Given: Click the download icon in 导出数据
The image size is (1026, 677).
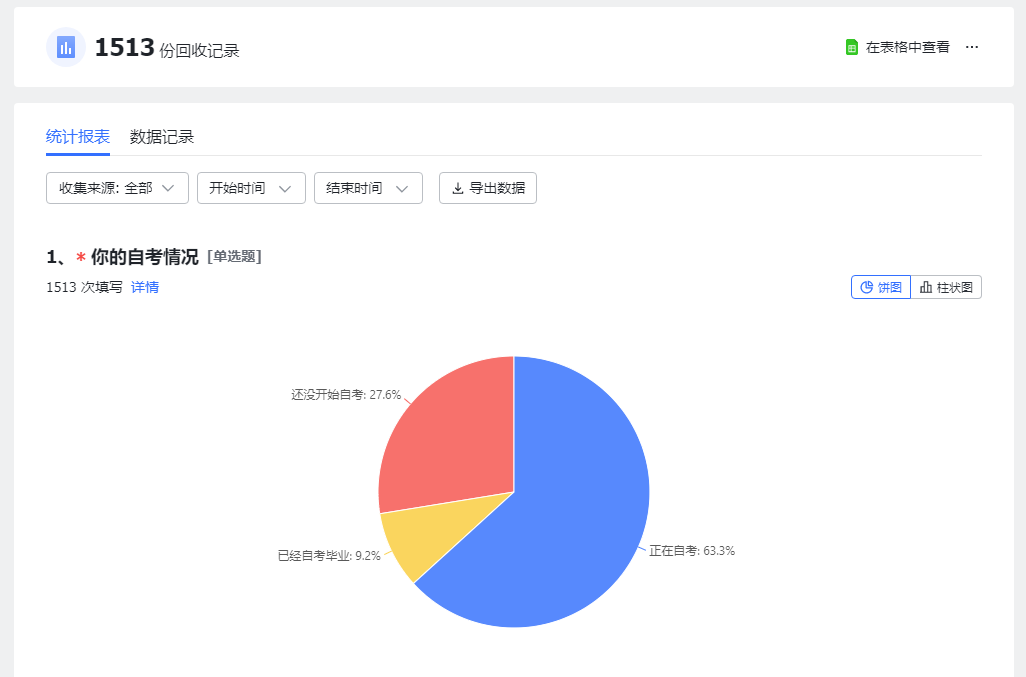Looking at the screenshot, I should (458, 188).
